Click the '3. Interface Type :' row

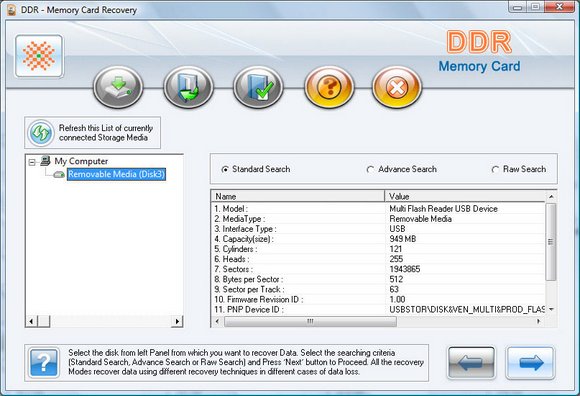378,229
